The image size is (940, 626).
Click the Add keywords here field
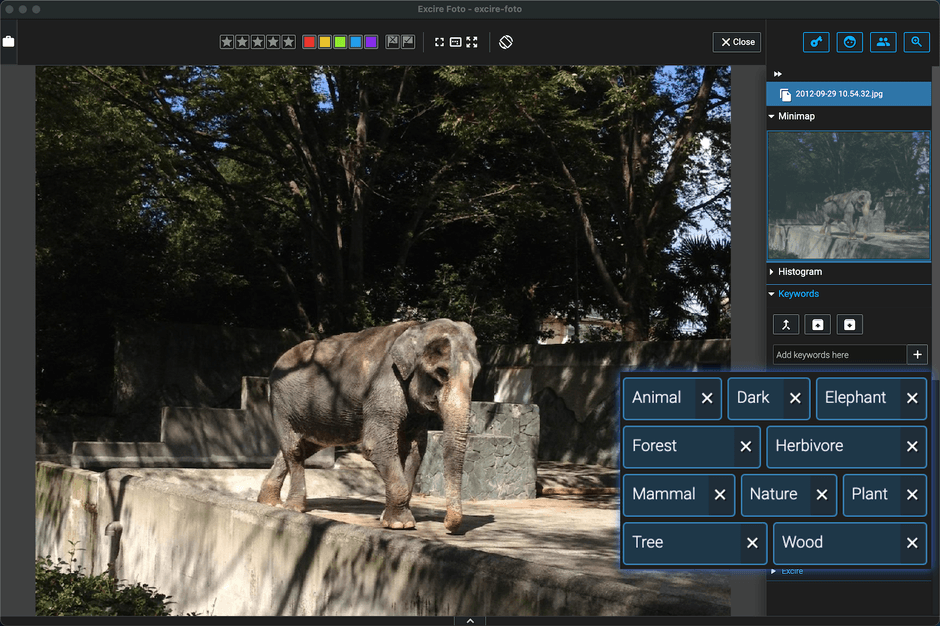[x=839, y=355]
